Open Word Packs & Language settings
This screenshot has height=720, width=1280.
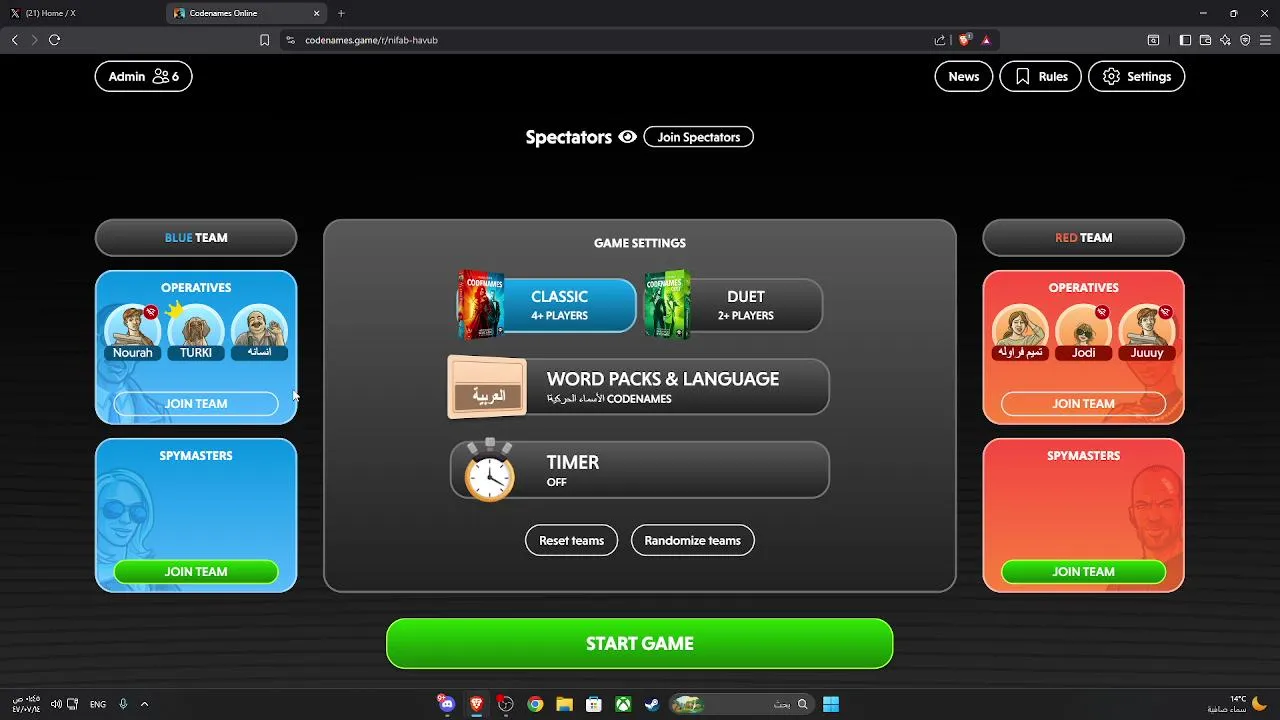tap(638, 387)
